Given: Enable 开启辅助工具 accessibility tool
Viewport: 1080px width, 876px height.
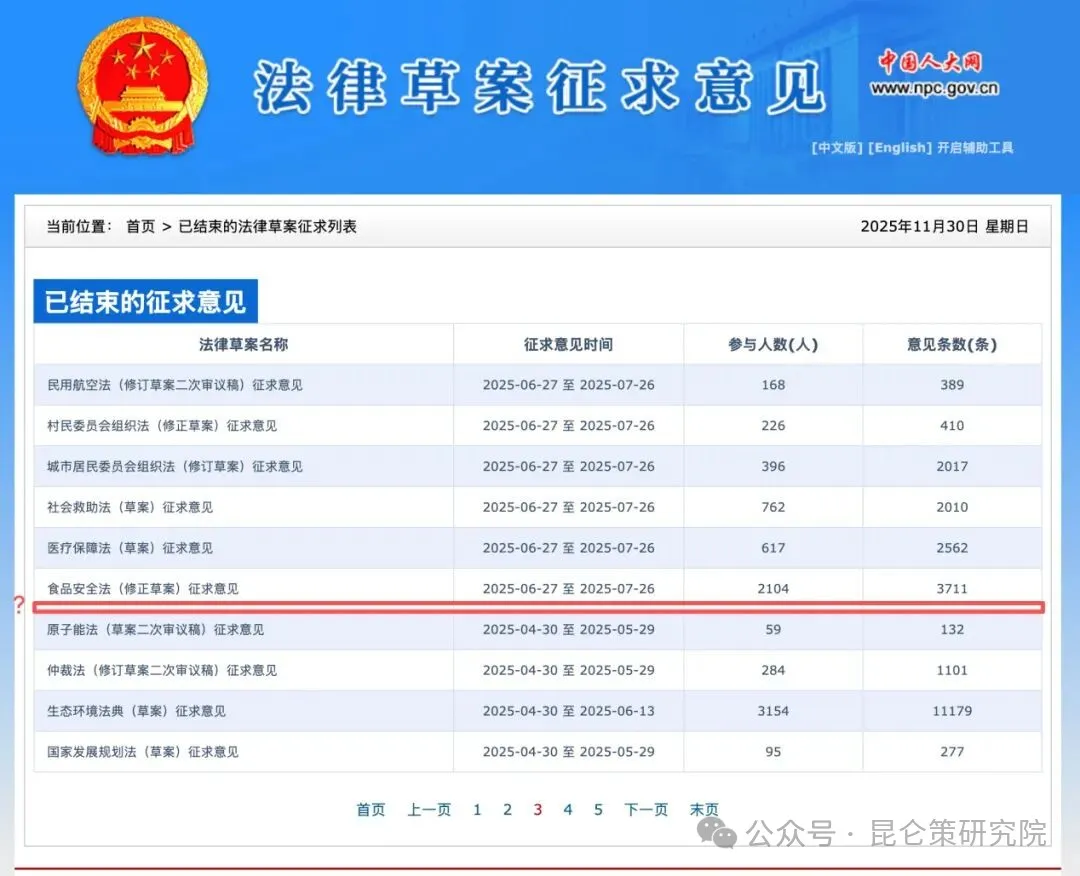Looking at the screenshot, I should [x=975, y=147].
